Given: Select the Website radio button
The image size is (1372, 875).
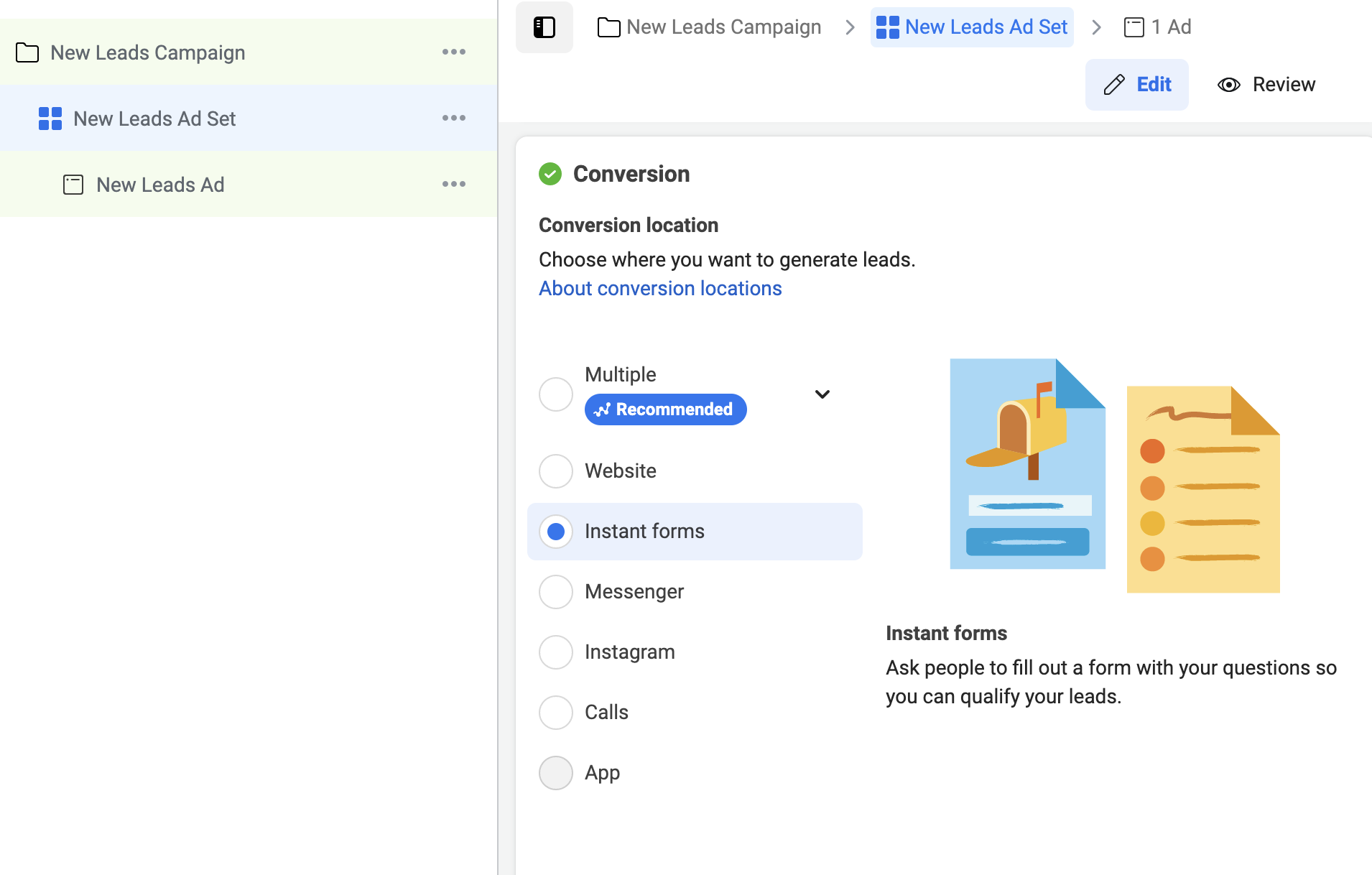Looking at the screenshot, I should click(556, 471).
